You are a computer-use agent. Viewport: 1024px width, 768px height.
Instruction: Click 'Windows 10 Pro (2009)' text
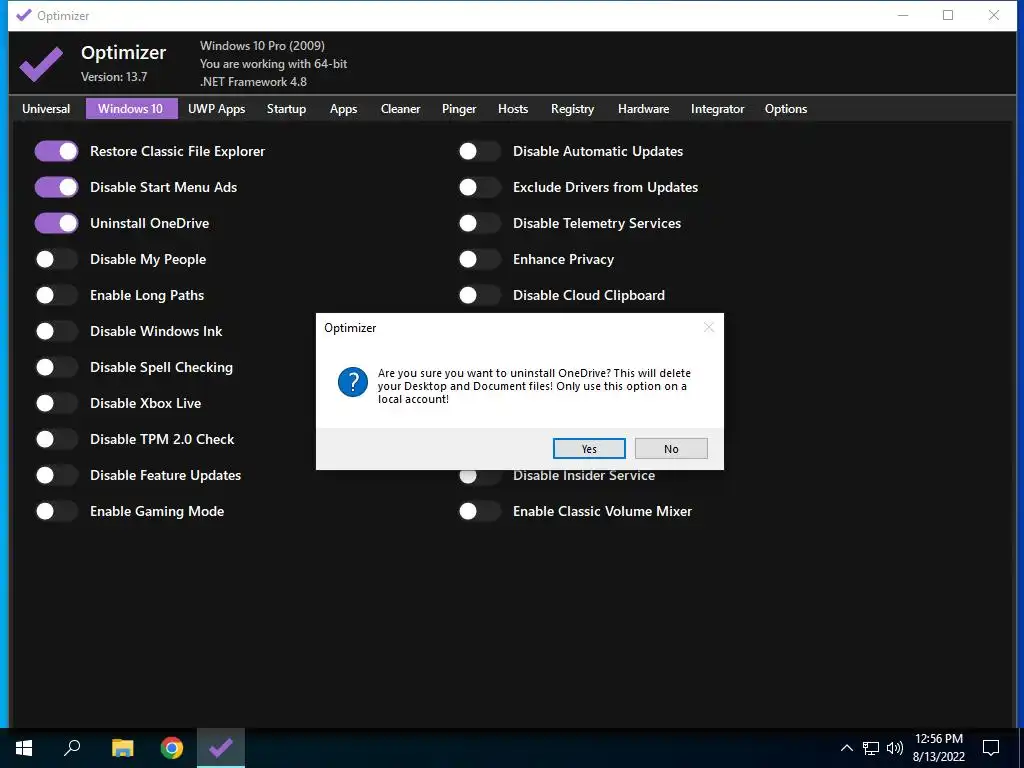pyautogui.click(x=262, y=46)
